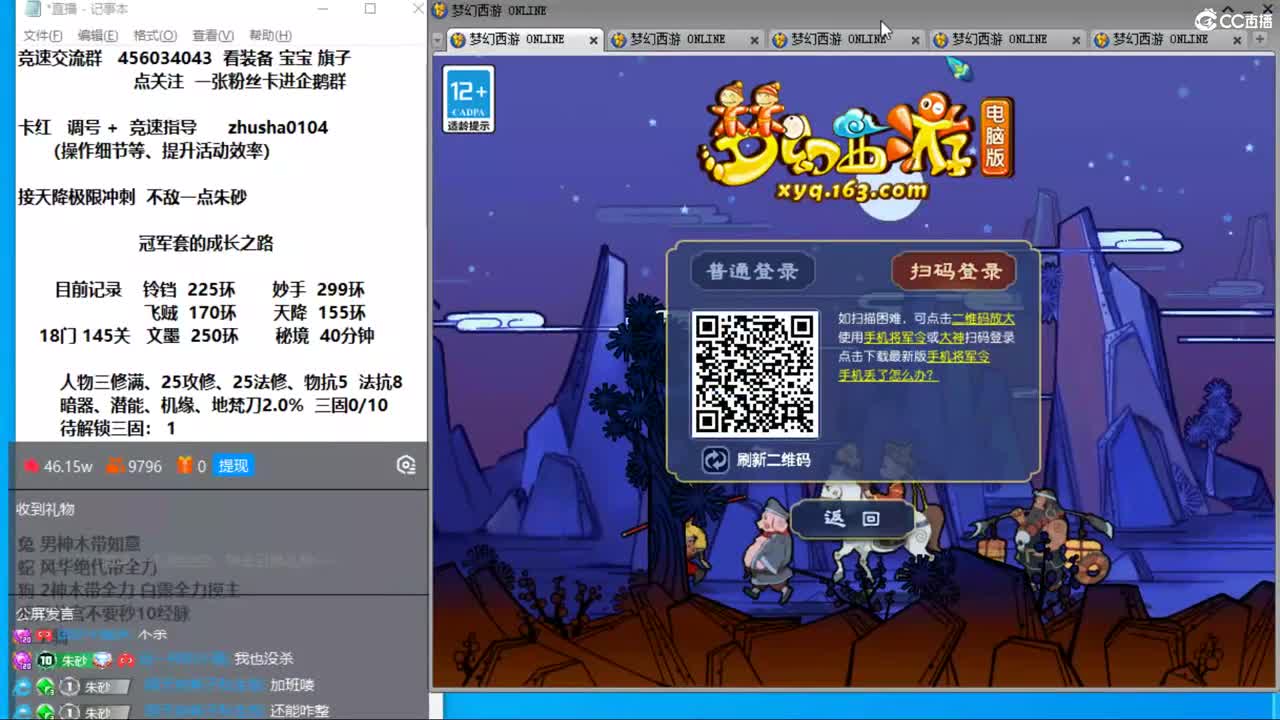The height and width of the screenshot is (720, 1280).
Task: Click the 大神 scan login link
Action: pyautogui.click(x=951, y=338)
